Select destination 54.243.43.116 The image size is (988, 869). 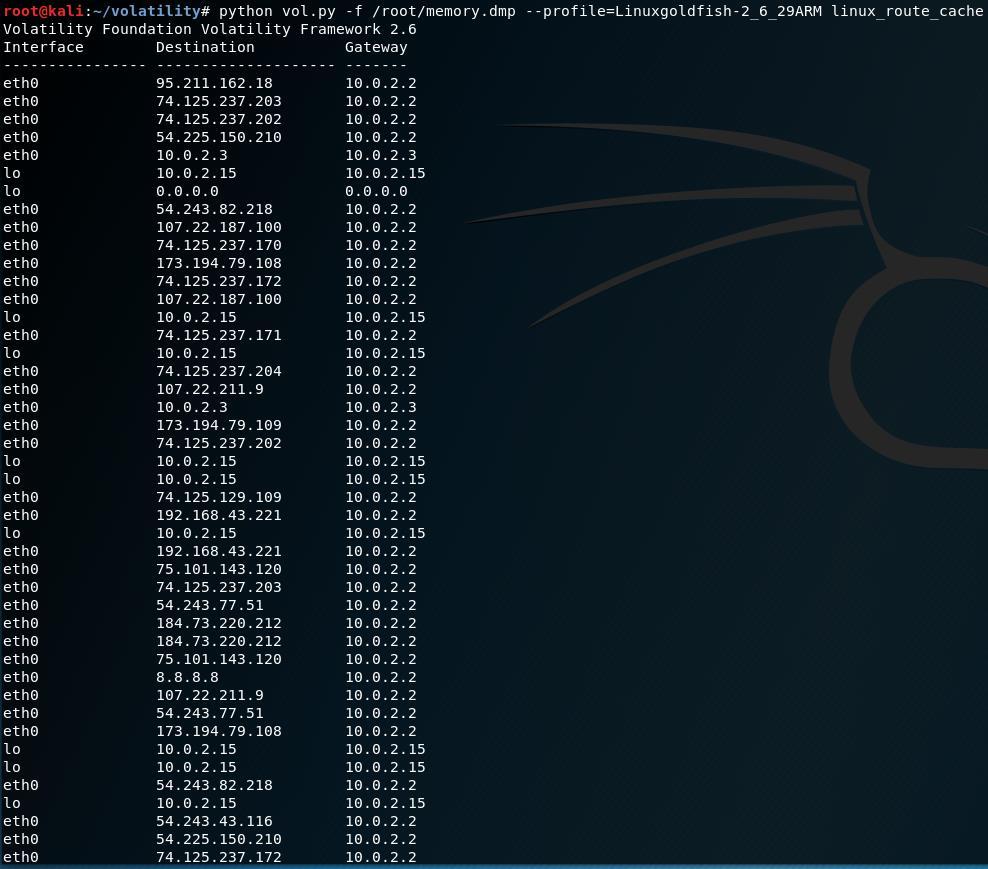[214, 821]
